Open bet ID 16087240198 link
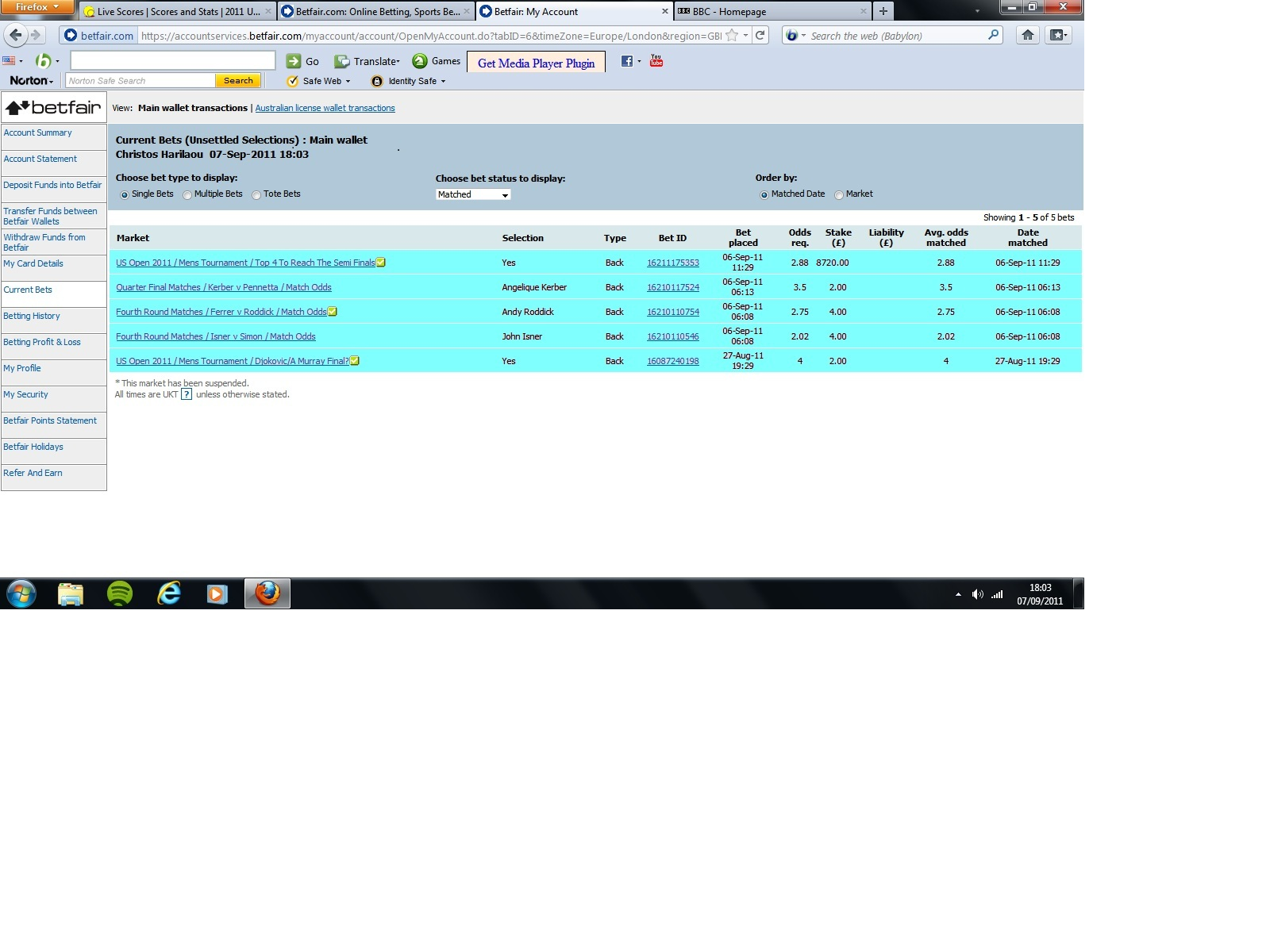 coord(673,361)
